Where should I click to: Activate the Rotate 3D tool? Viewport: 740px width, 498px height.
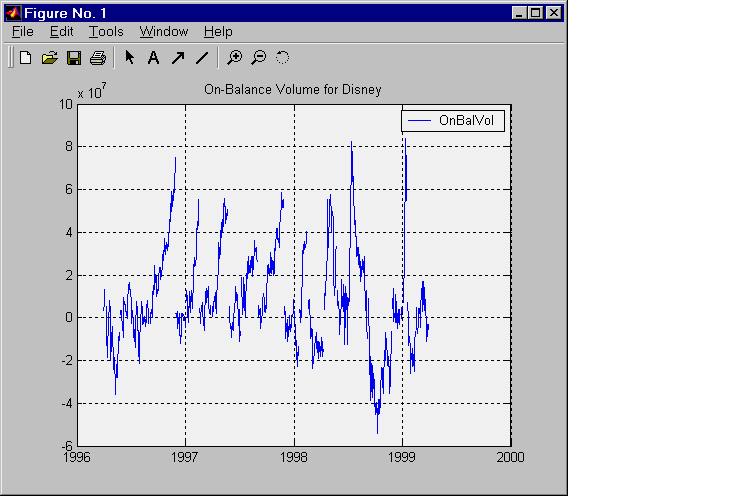pyautogui.click(x=282, y=58)
